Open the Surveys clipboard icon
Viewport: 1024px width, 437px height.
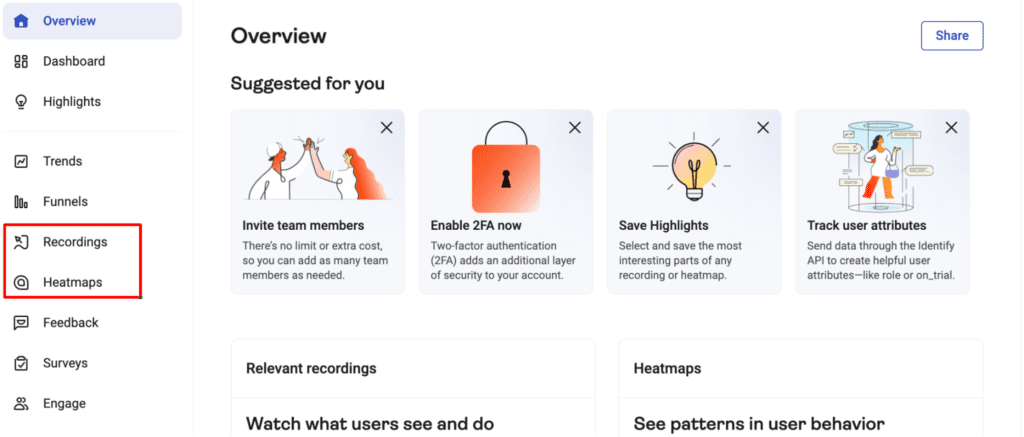click(21, 363)
